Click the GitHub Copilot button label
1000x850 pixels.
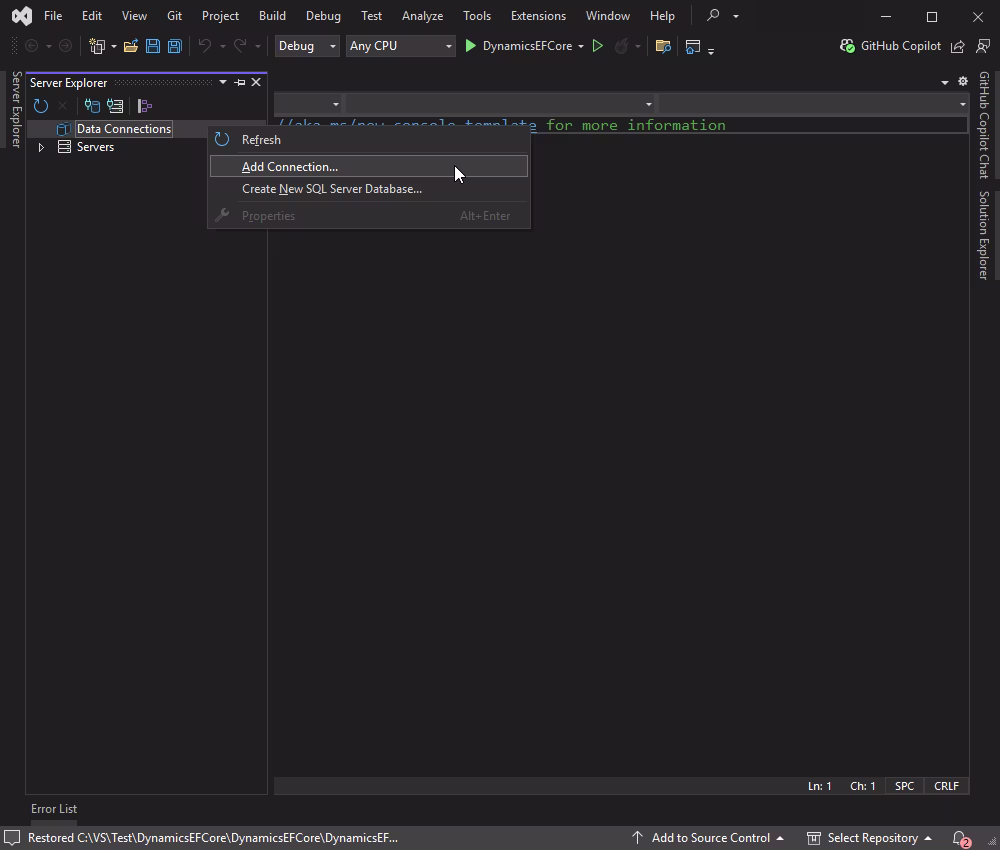pos(901,46)
